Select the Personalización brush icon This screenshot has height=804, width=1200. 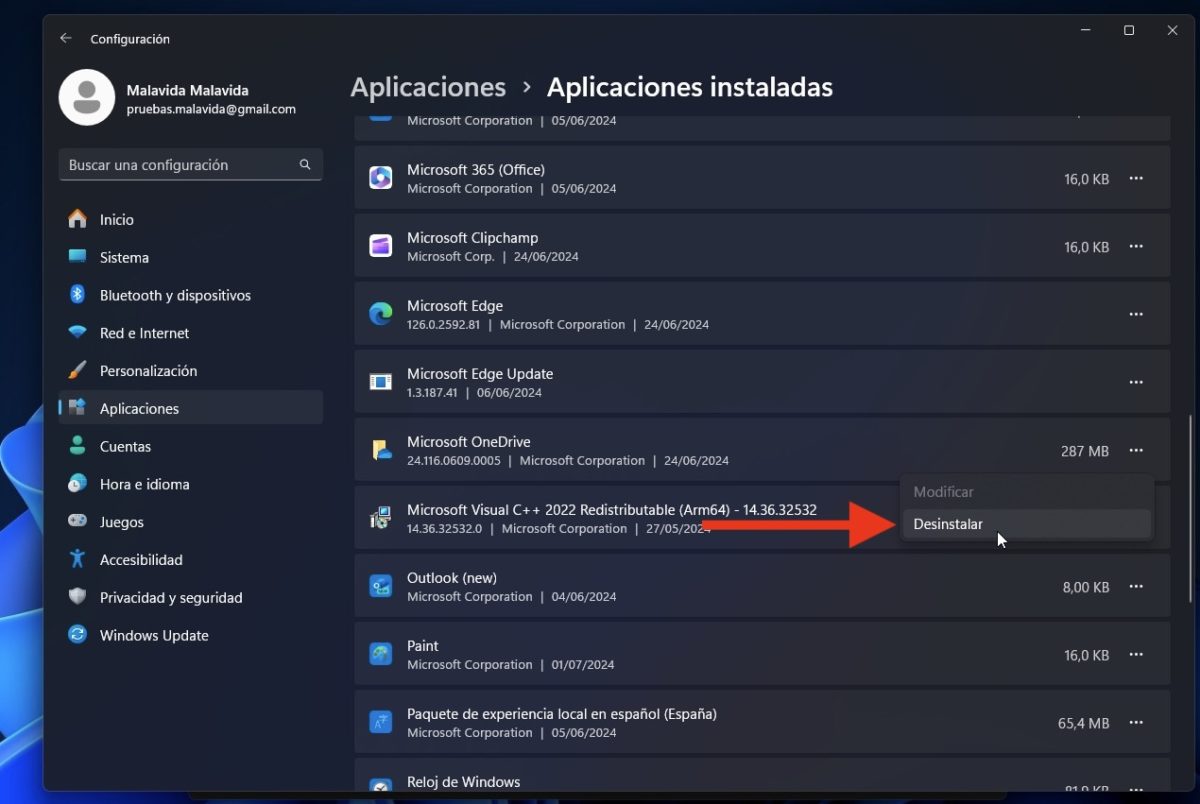tap(77, 370)
